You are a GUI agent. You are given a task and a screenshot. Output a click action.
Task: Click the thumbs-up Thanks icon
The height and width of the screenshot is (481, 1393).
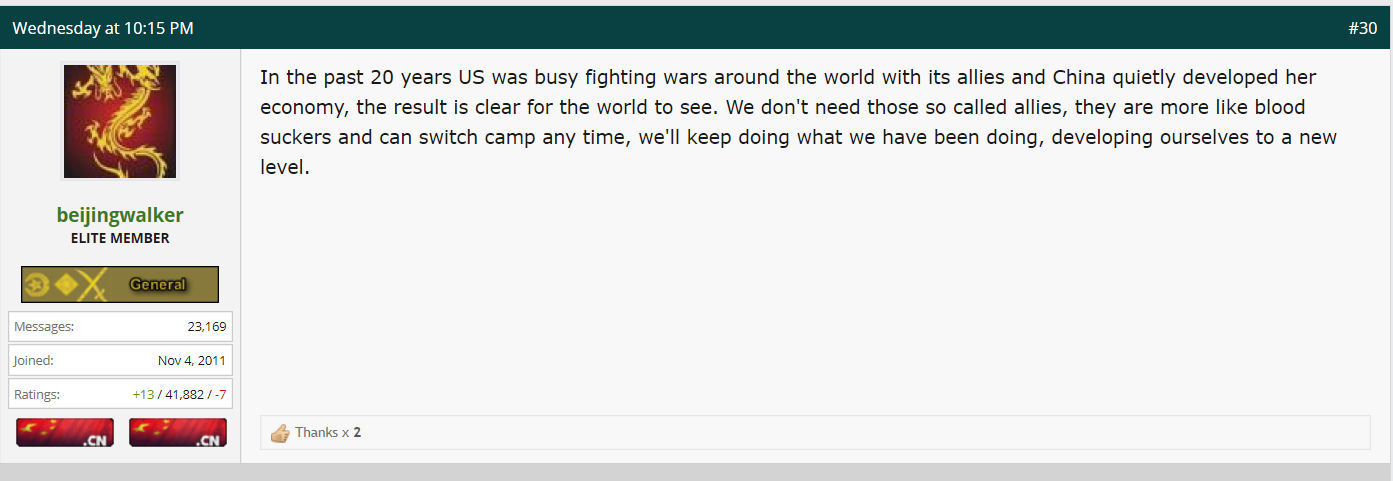click(280, 433)
